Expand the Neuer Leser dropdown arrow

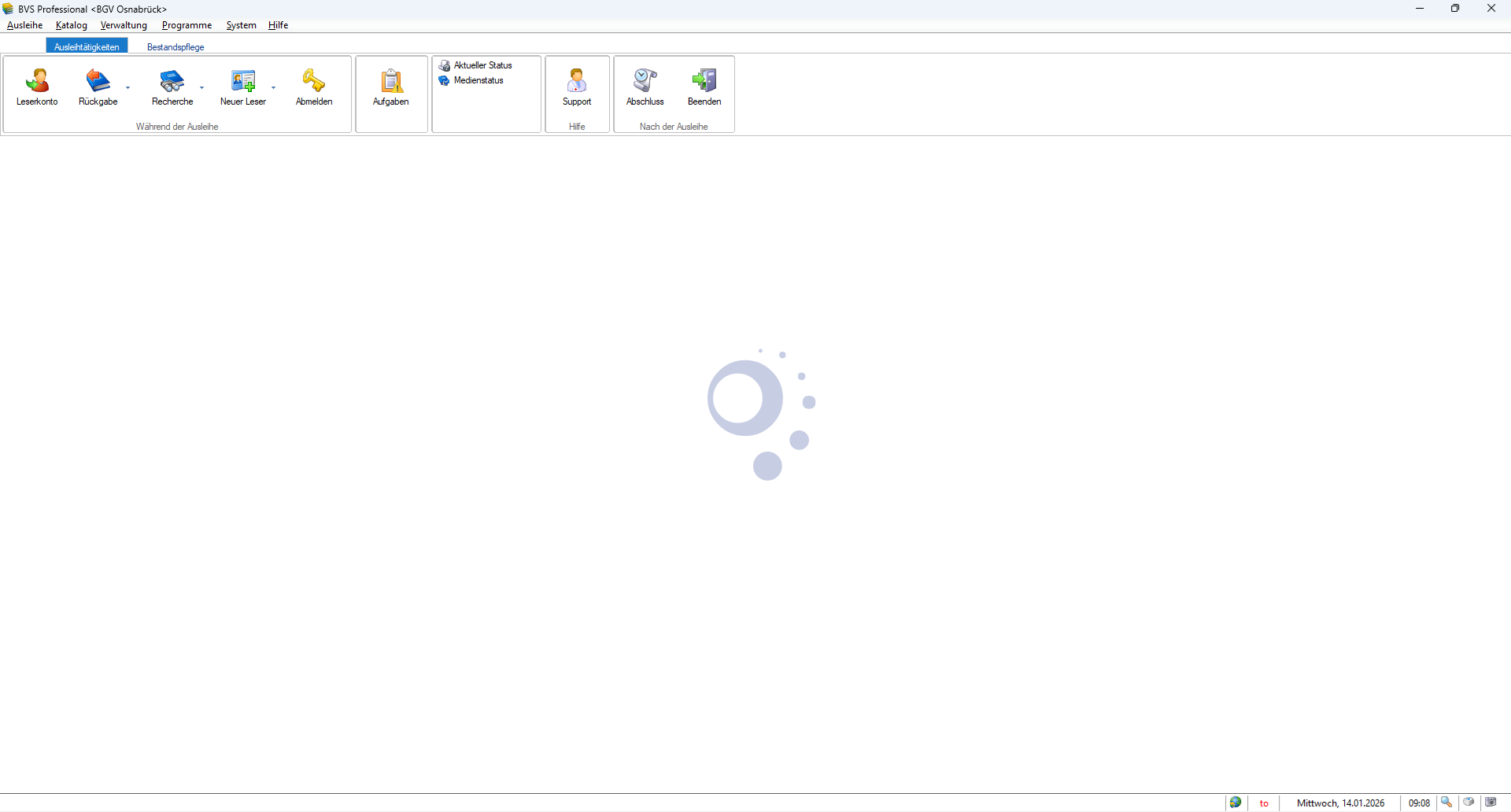click(x=274, y=87)
